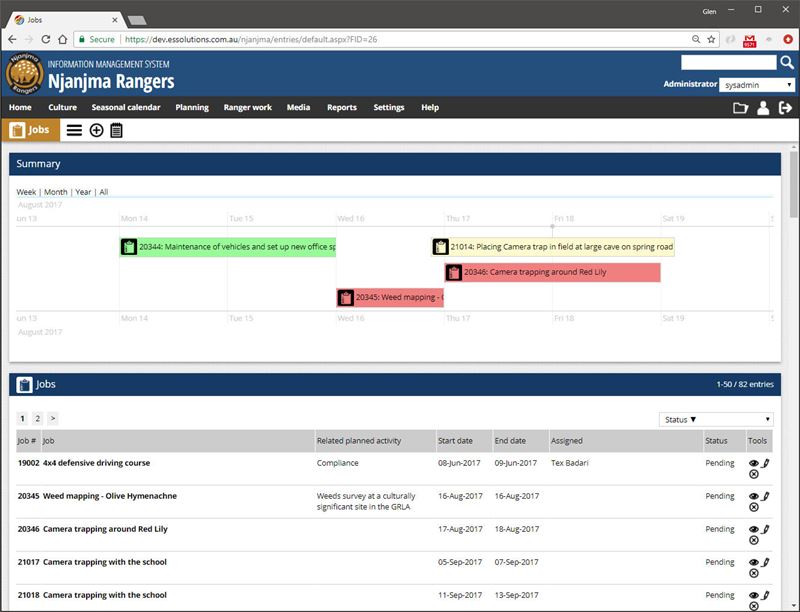View job 19002 via its eye icon

point(754,463)
